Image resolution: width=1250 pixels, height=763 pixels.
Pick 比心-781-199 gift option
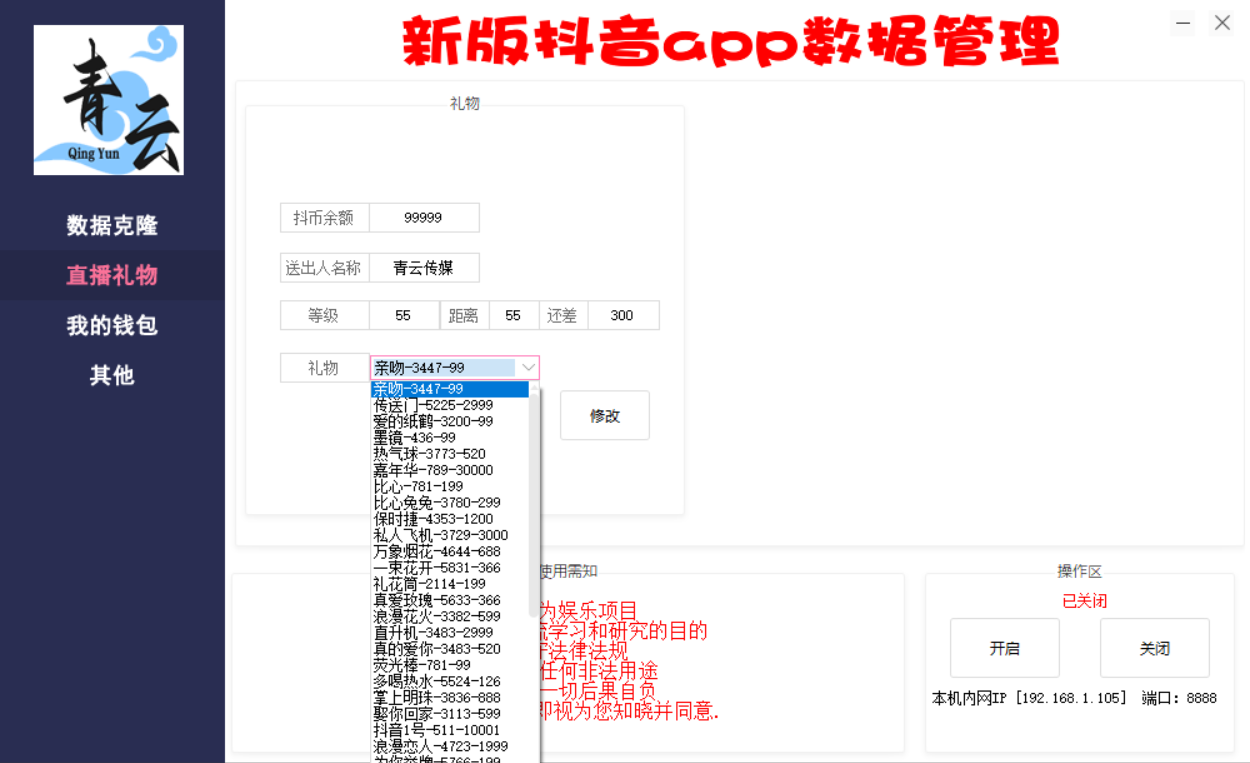(x=449, y=486)
